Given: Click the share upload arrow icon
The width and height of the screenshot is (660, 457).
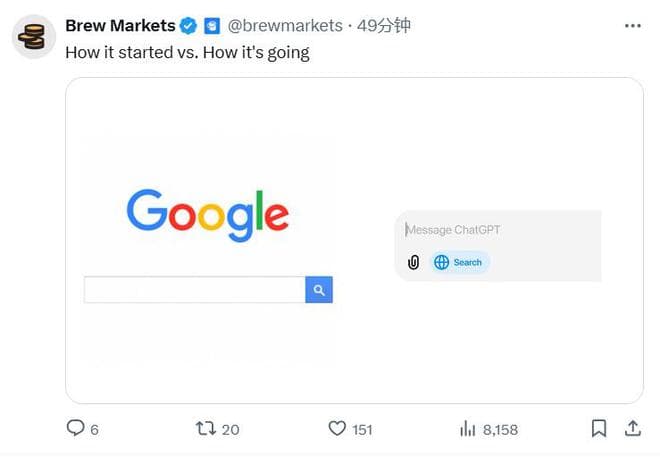Looking at the screenshot, I should (632, 428).
